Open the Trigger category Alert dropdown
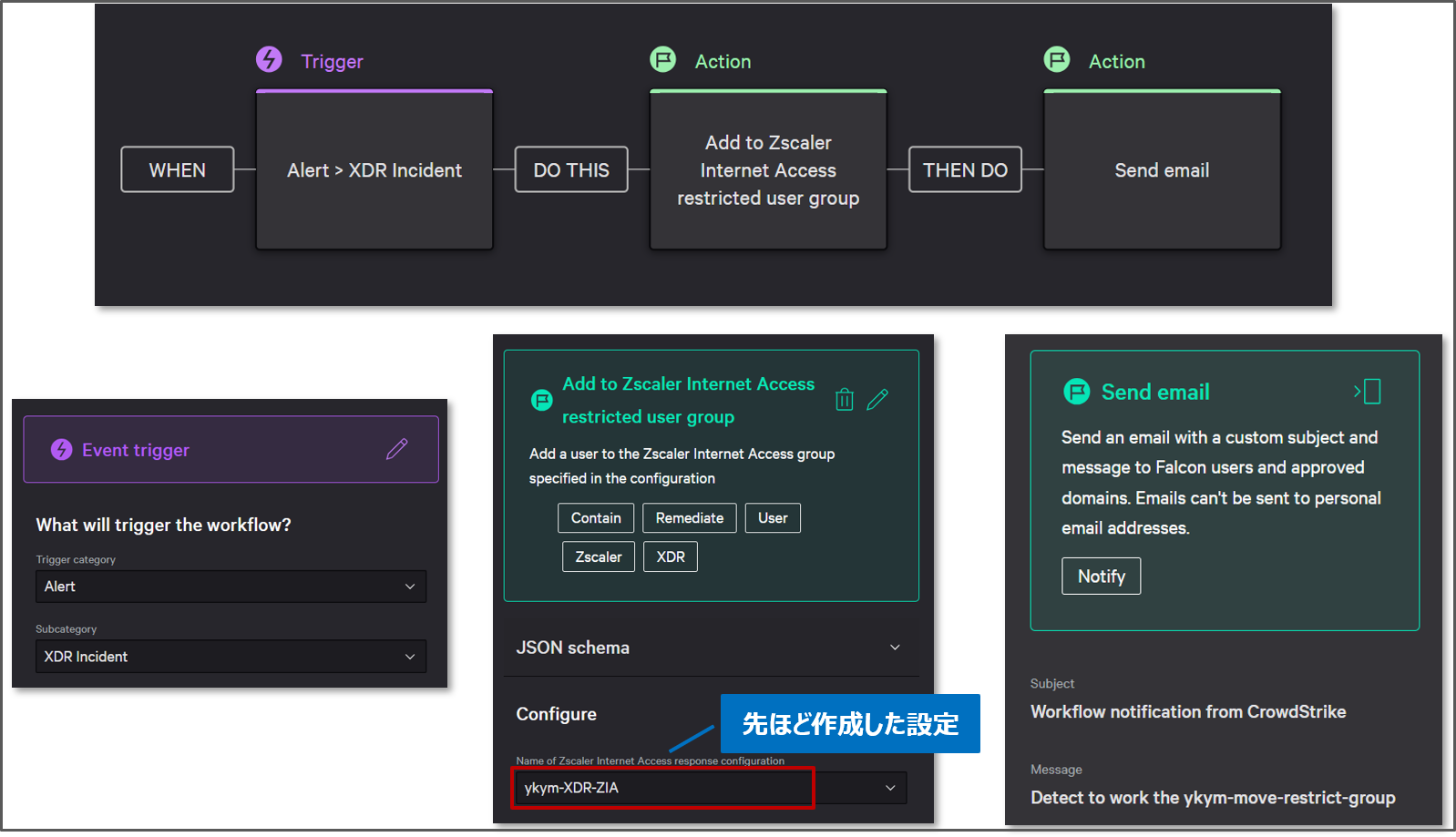Image resolution: width=1456 pixels, height=837 pixels. tap(231, 587)
